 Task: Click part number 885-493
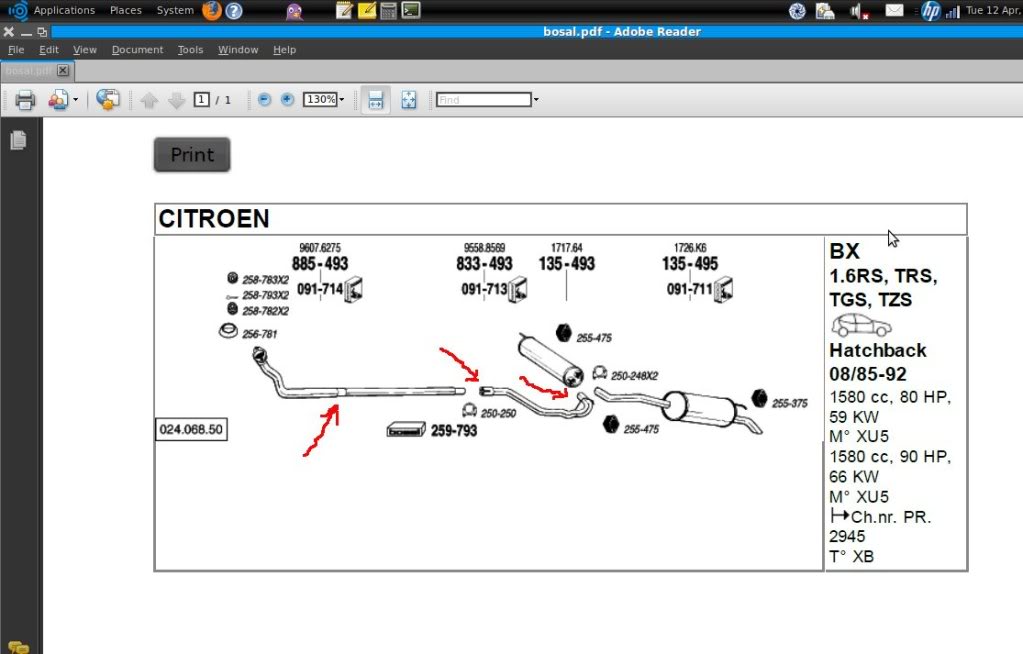pos(320,264)
